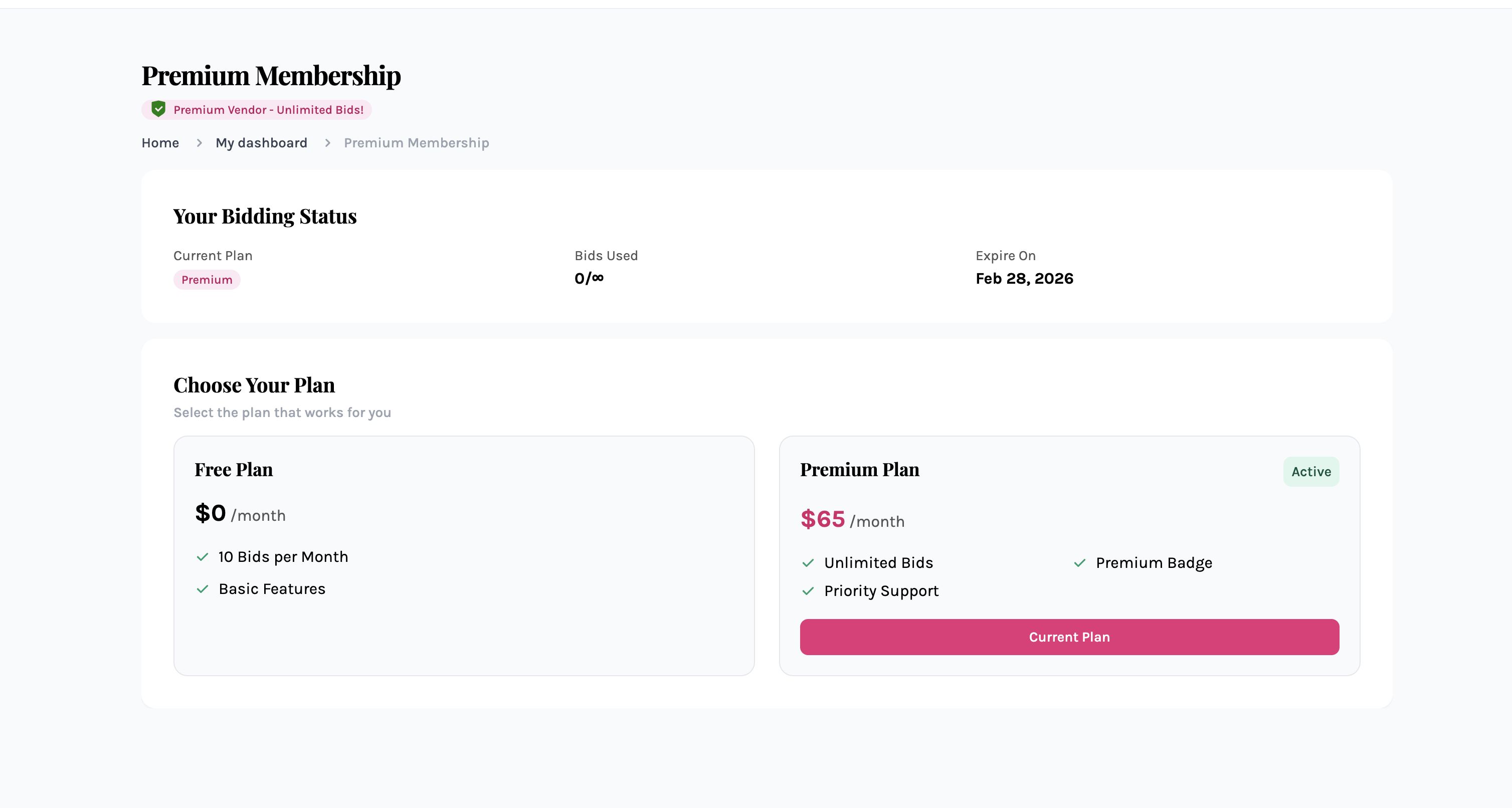Click the Premium current plan tag
Screen dimensions: 1512x808
pyautogui.click(x=207, y=280)
